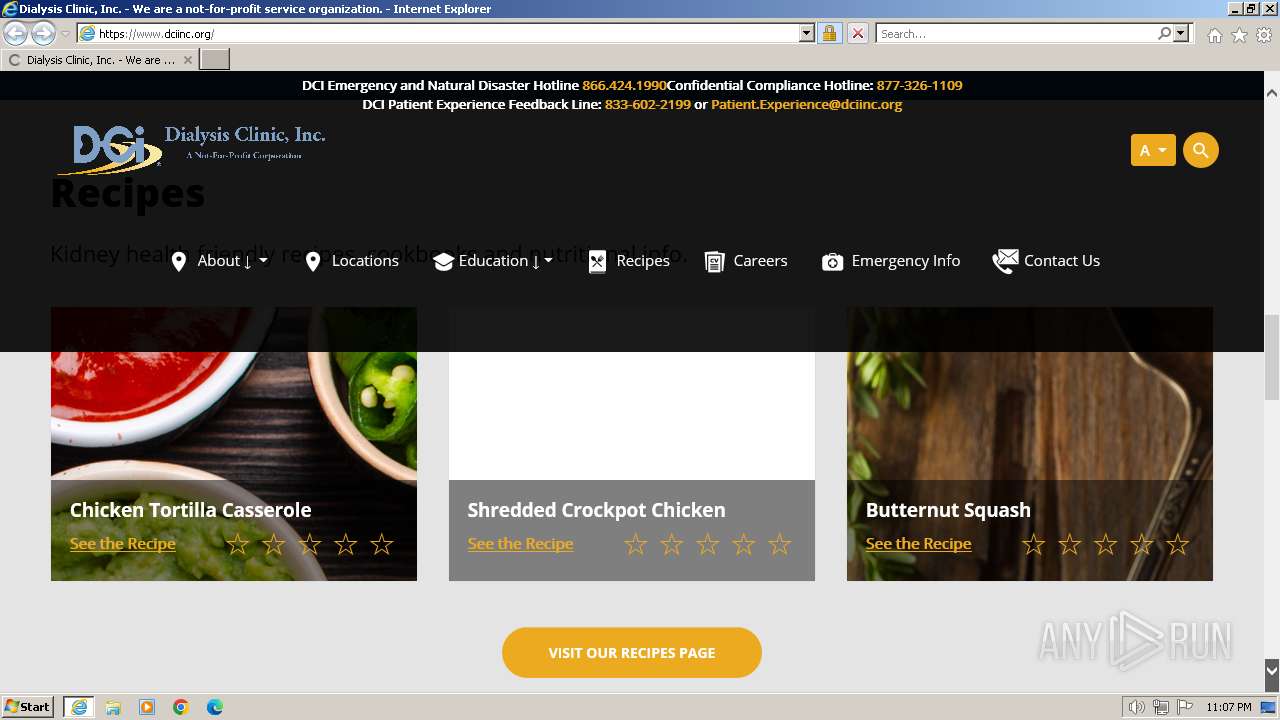Click the Locations pin icon
This screenshot has height=720, width=1280.
[313, 262]
